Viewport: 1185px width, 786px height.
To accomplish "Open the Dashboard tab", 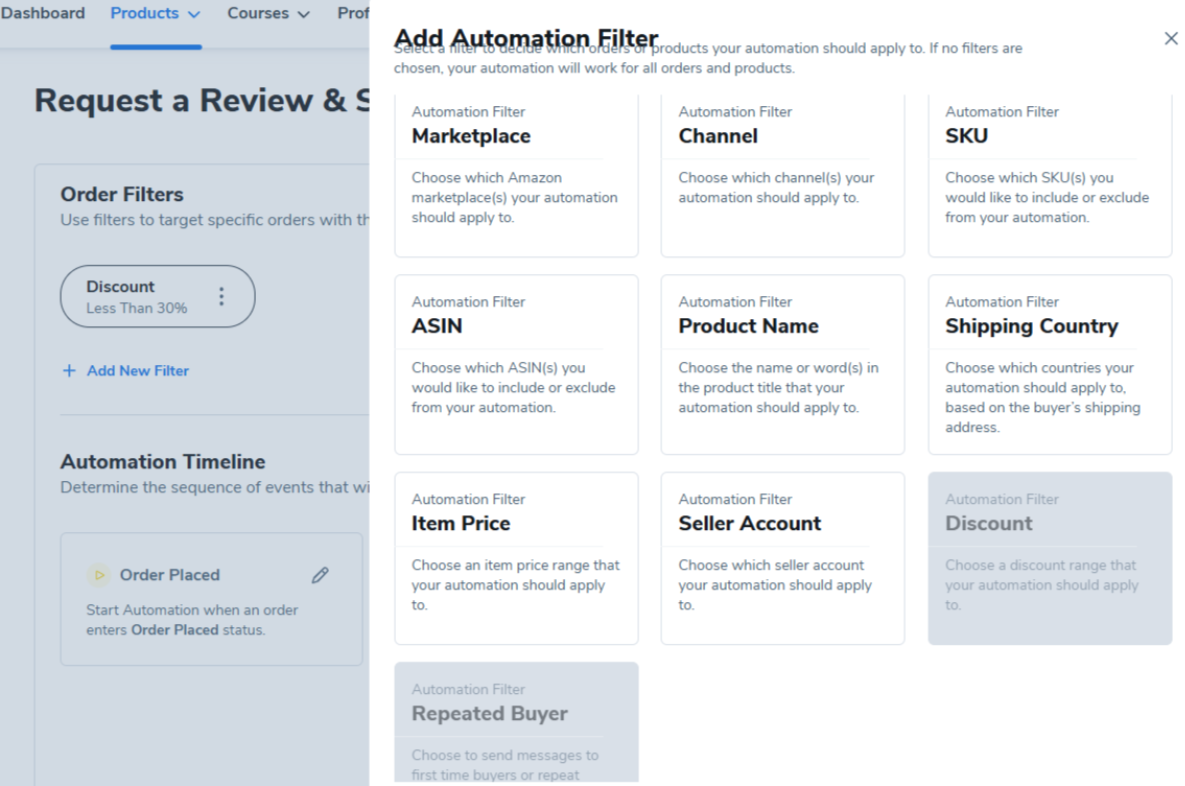I will pos(43,14).
